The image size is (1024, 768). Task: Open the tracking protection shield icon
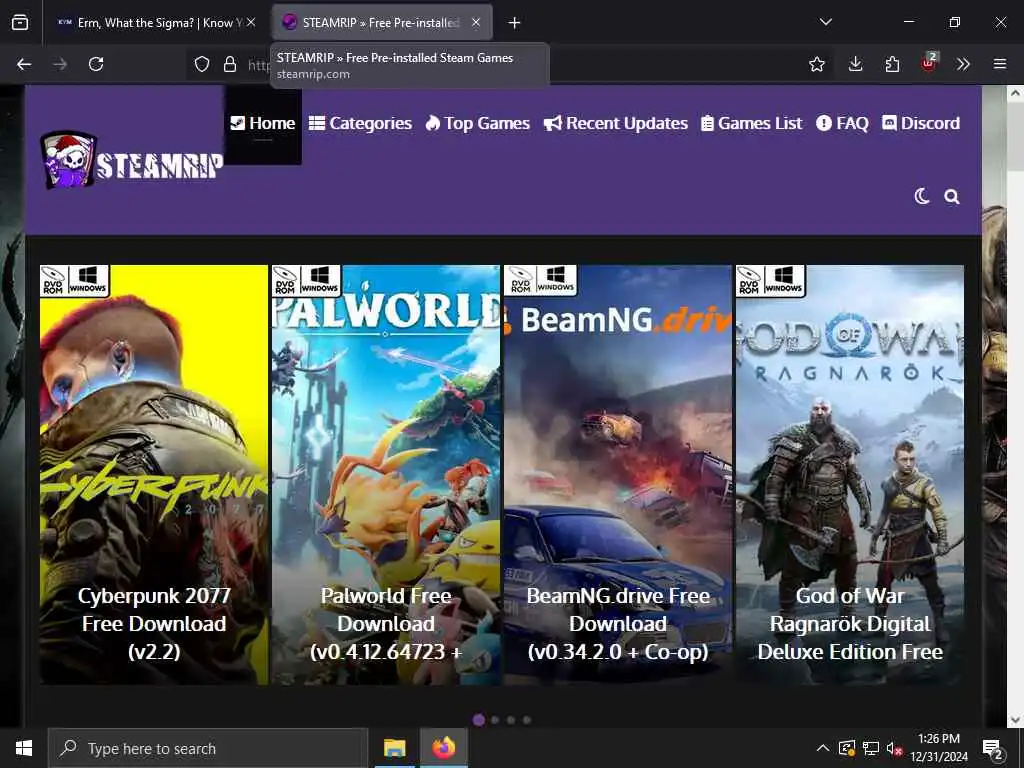coord(202,64)
